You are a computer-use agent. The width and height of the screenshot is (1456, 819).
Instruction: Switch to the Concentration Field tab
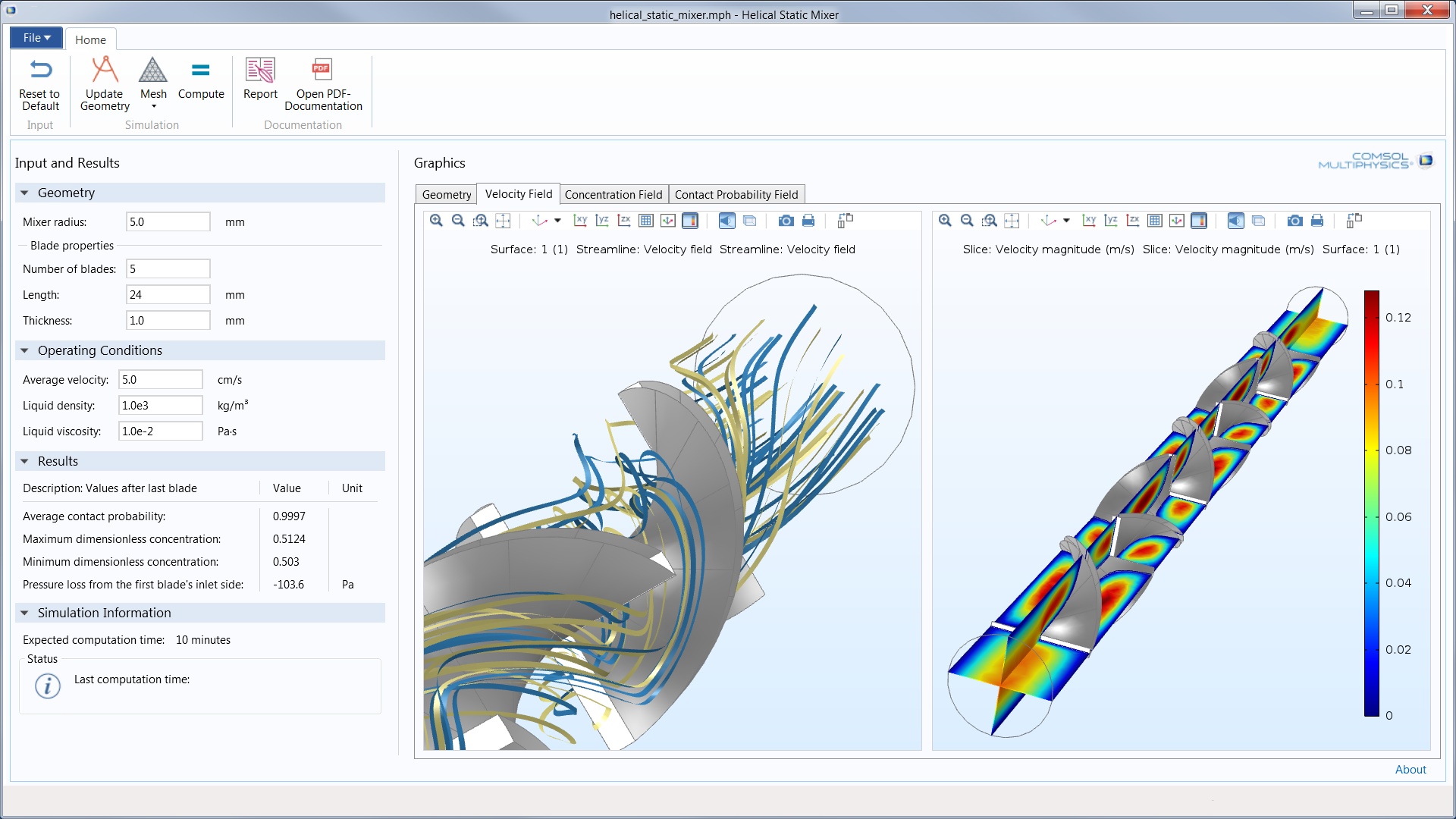tap(613, 194)
